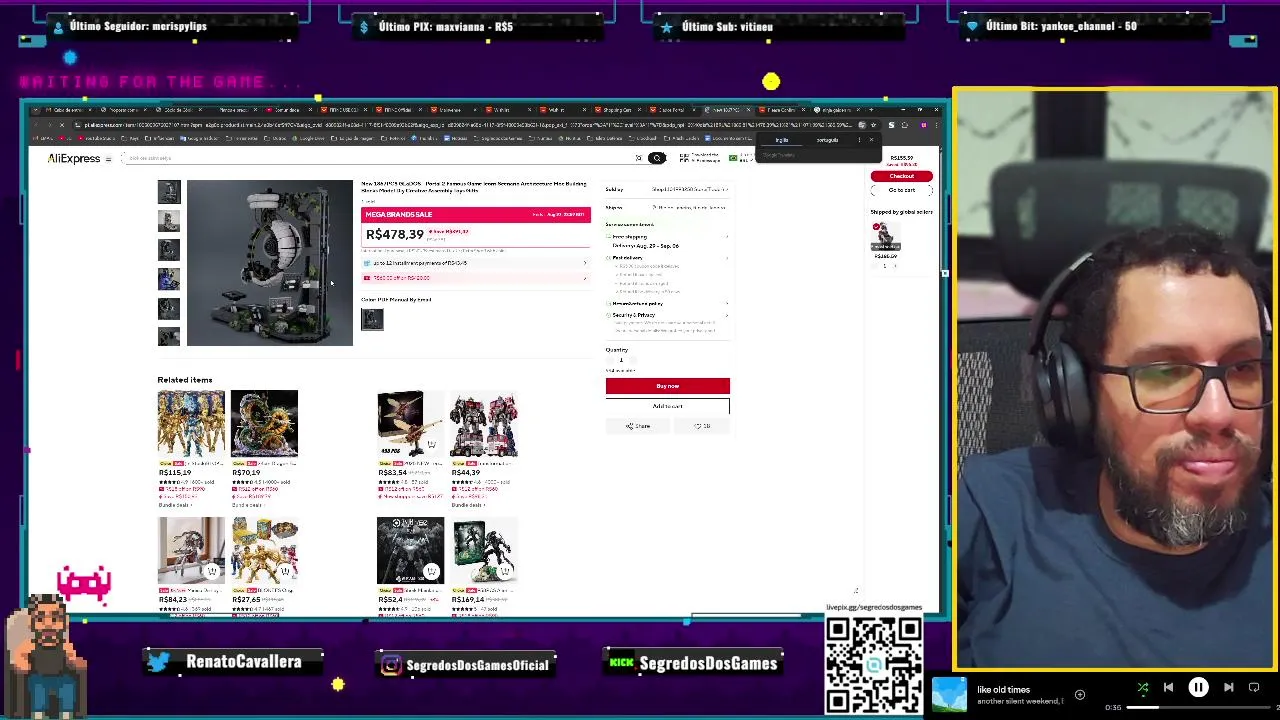Select the fourth blue product gallery thumbnail

tap(169, 278)
